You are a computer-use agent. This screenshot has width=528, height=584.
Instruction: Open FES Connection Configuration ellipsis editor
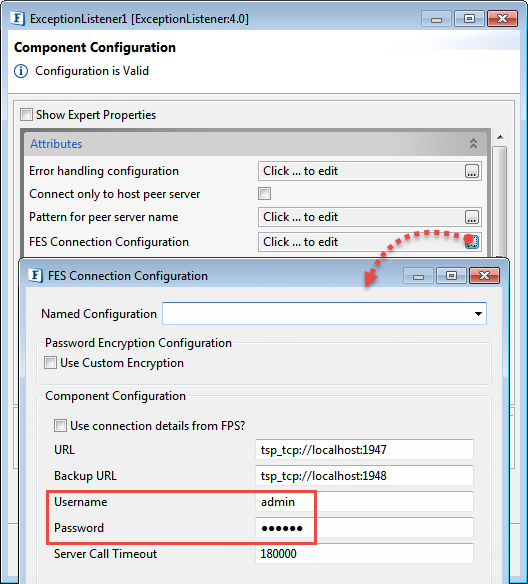pos(472,242)
